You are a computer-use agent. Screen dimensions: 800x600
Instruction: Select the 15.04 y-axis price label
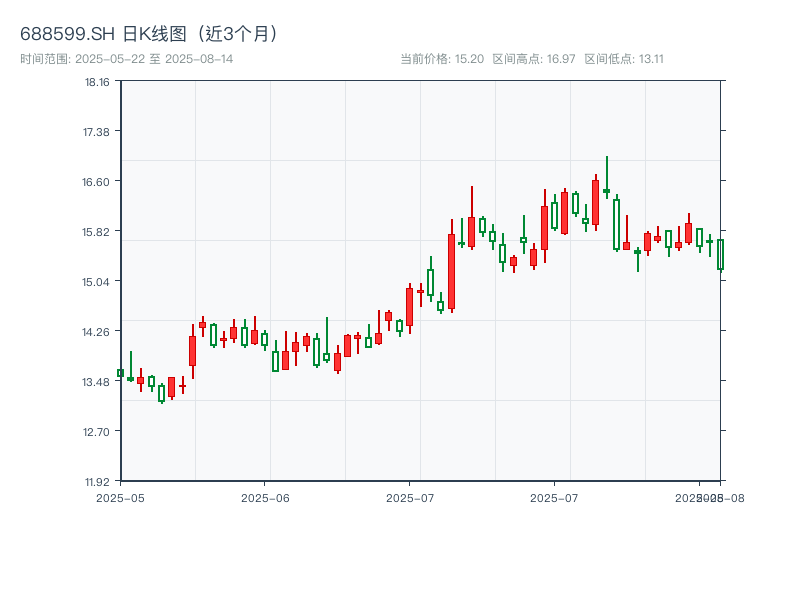click(x=97, y=281)
